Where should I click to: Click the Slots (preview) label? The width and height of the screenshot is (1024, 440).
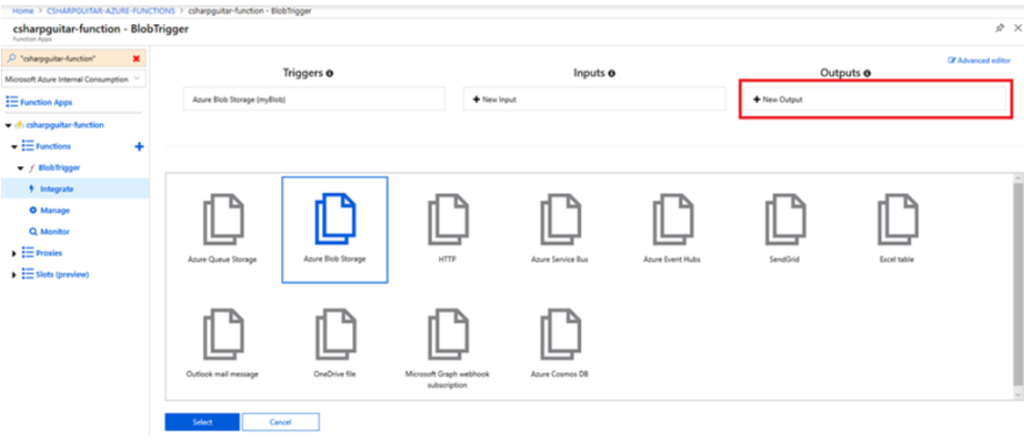coord(62,274)
